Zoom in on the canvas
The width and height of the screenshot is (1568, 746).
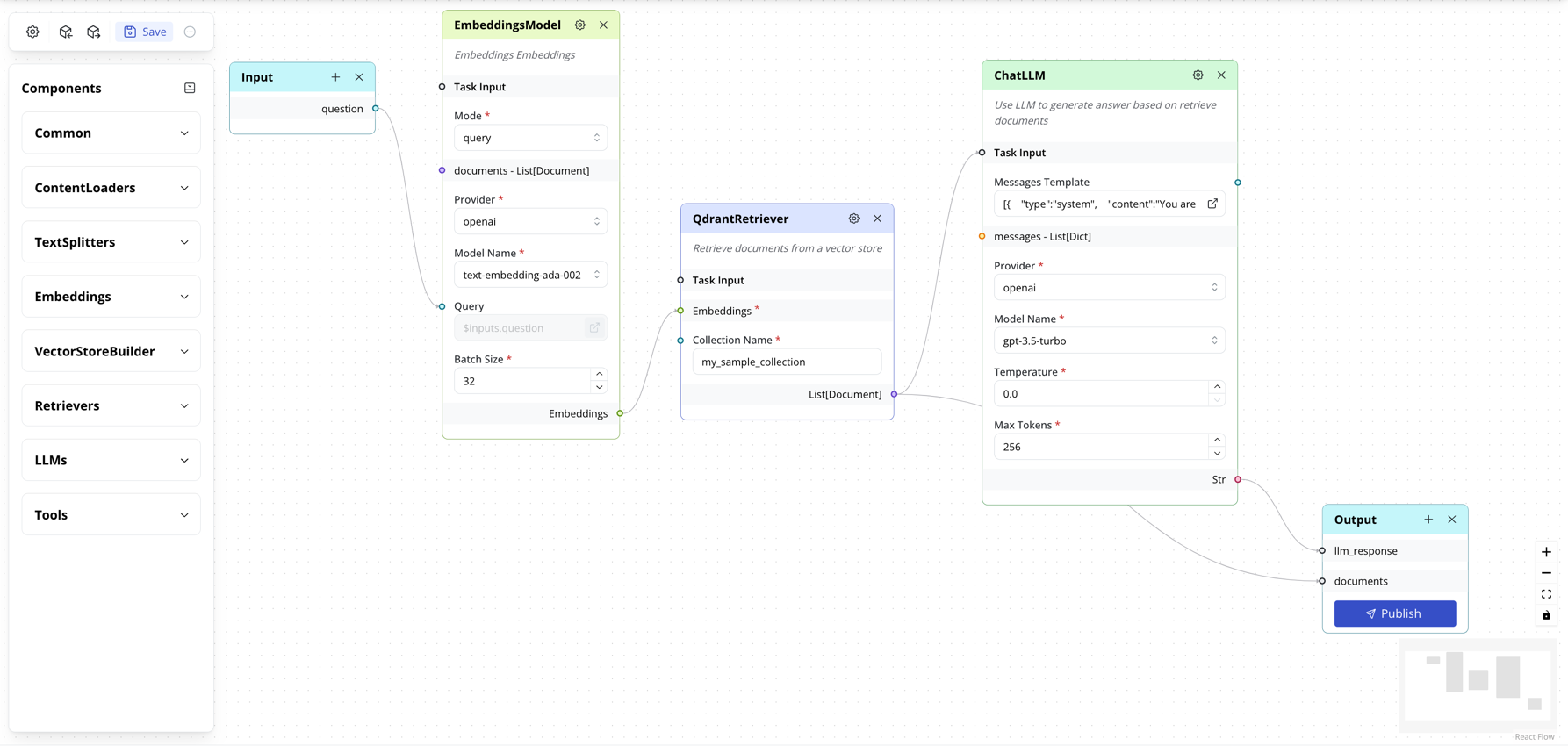(1546, 552)
